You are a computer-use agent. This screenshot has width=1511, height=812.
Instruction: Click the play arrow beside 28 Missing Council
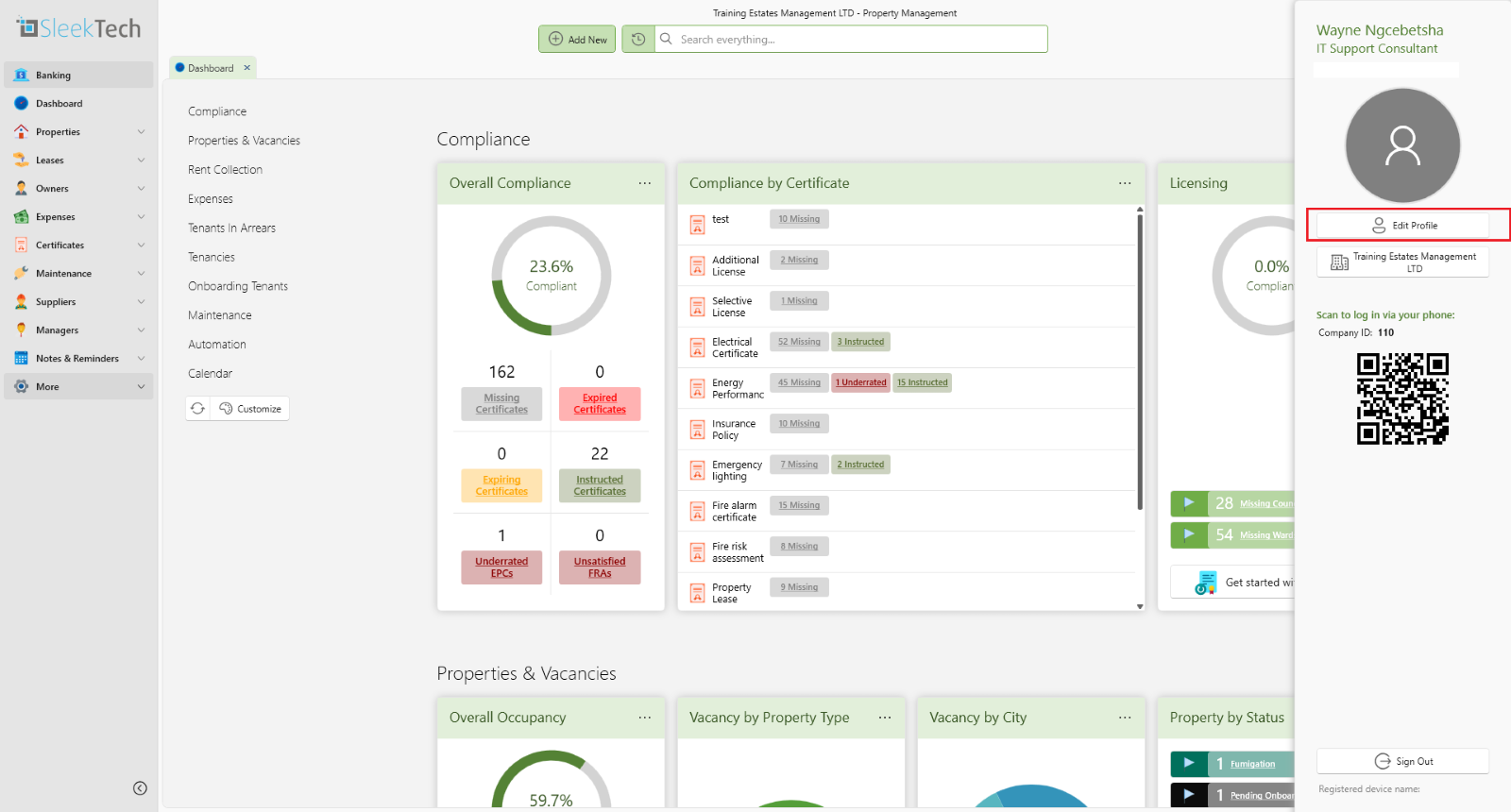pos(1189,503)
